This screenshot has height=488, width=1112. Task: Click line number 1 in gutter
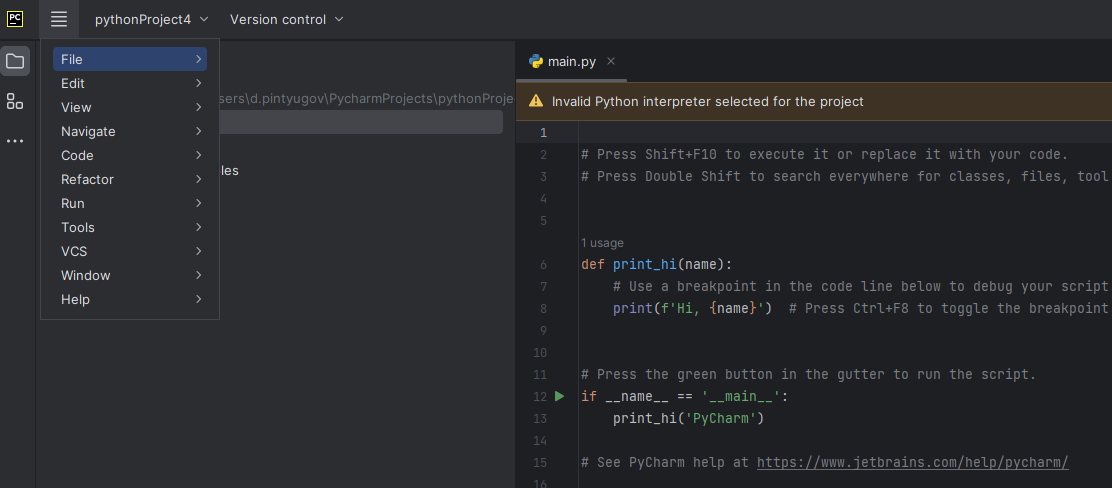(x=543, y=133)
